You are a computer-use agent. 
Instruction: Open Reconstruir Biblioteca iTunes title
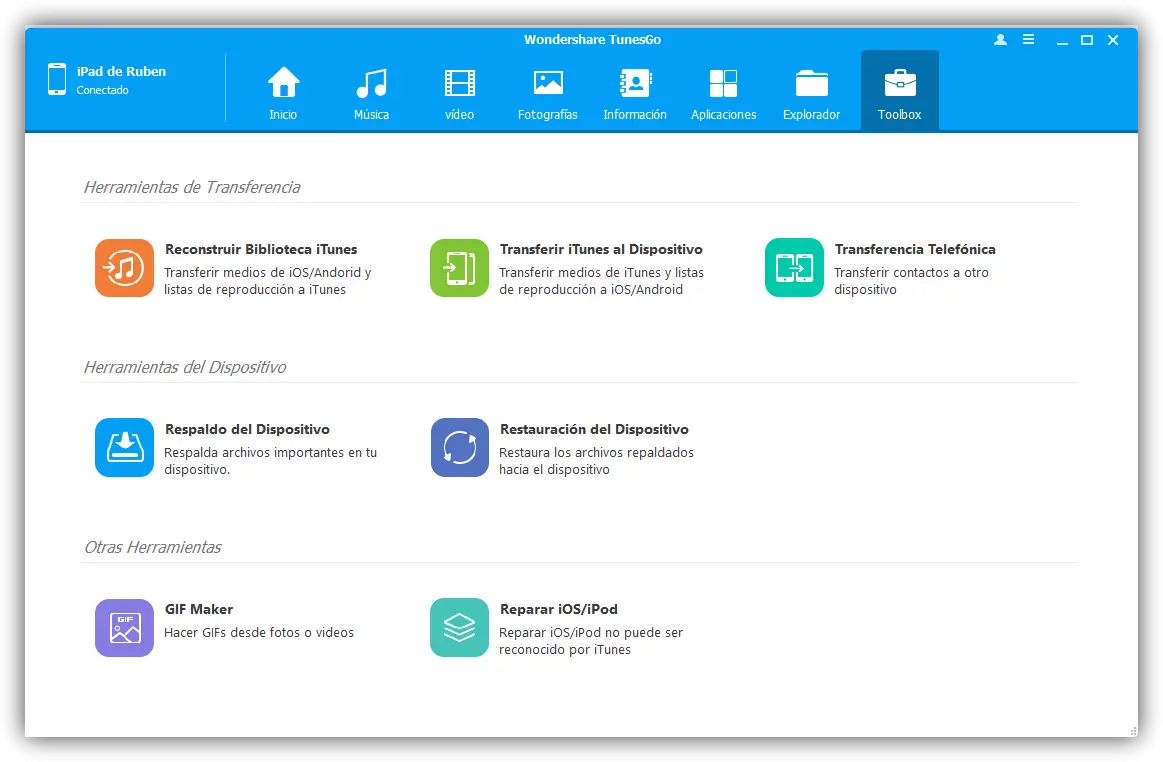(261, 249)
